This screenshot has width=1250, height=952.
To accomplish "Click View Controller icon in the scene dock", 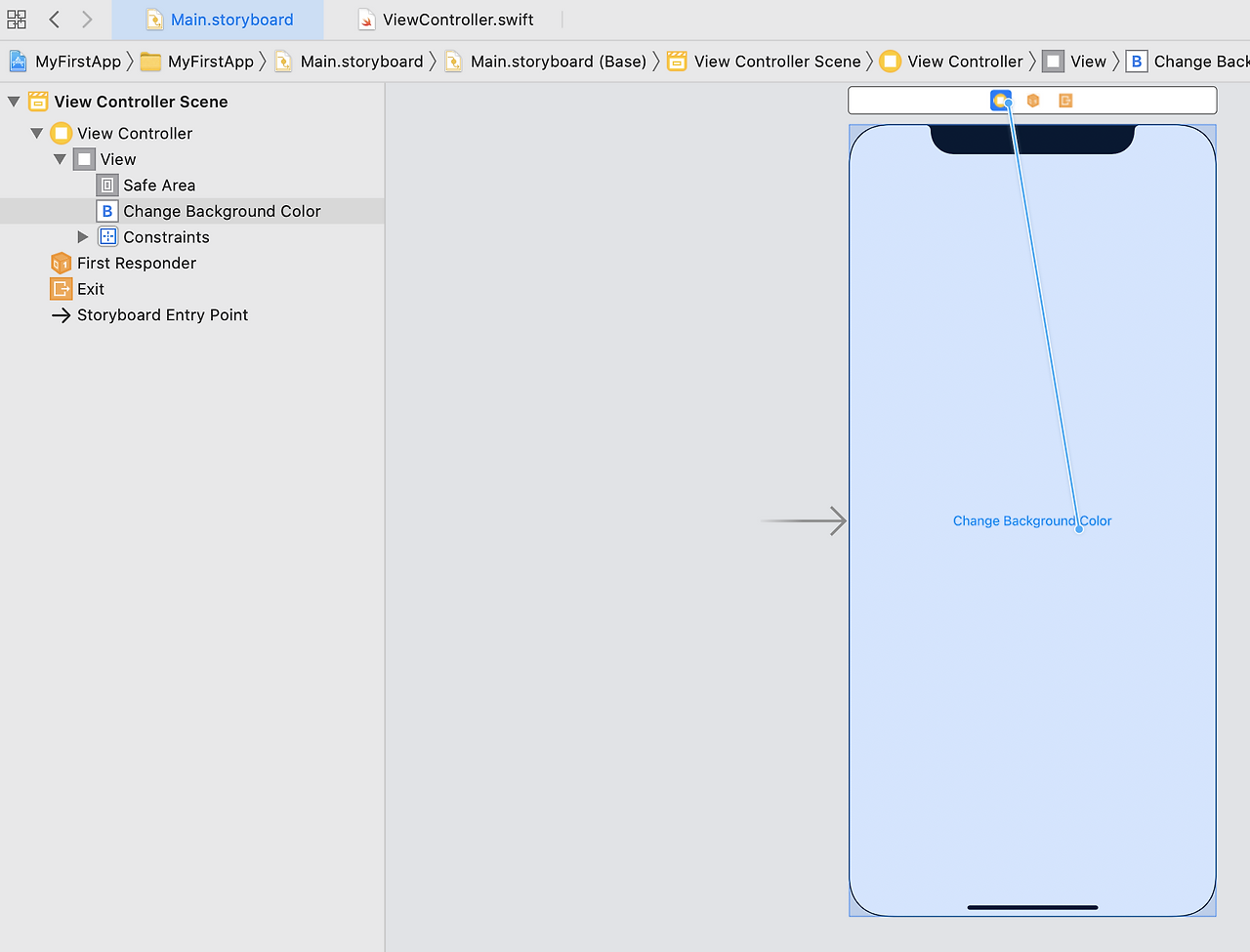I will (x=1001, y=101).
